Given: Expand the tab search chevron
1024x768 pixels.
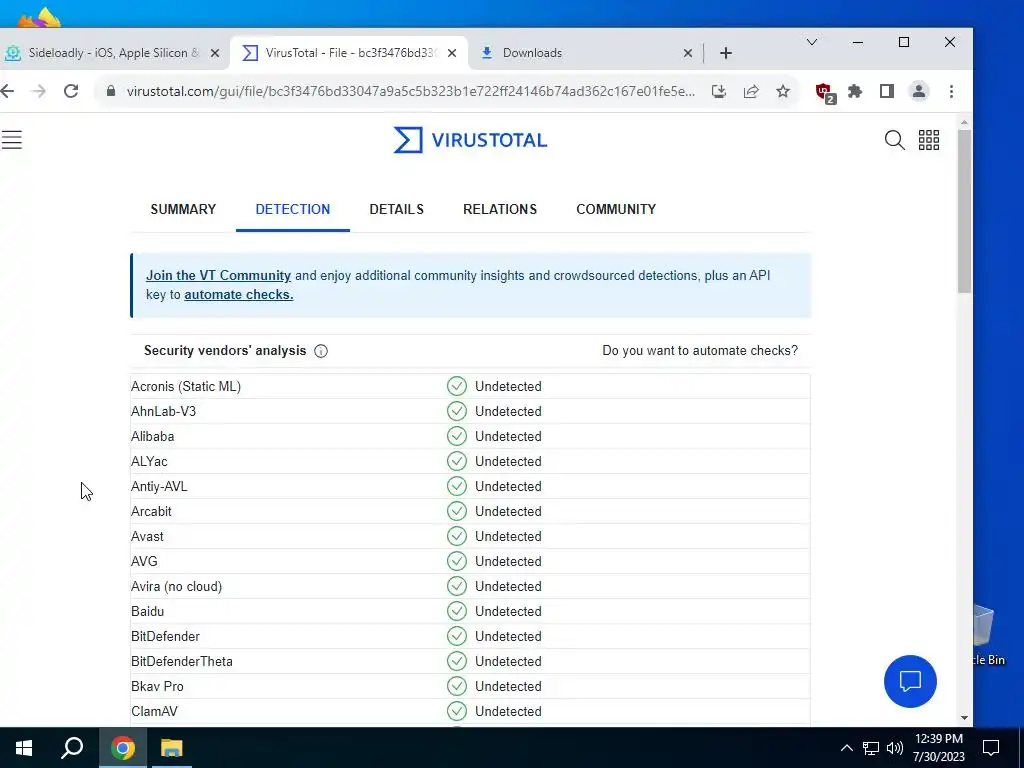Looking at the screenshot, I should tap(812, 42).
